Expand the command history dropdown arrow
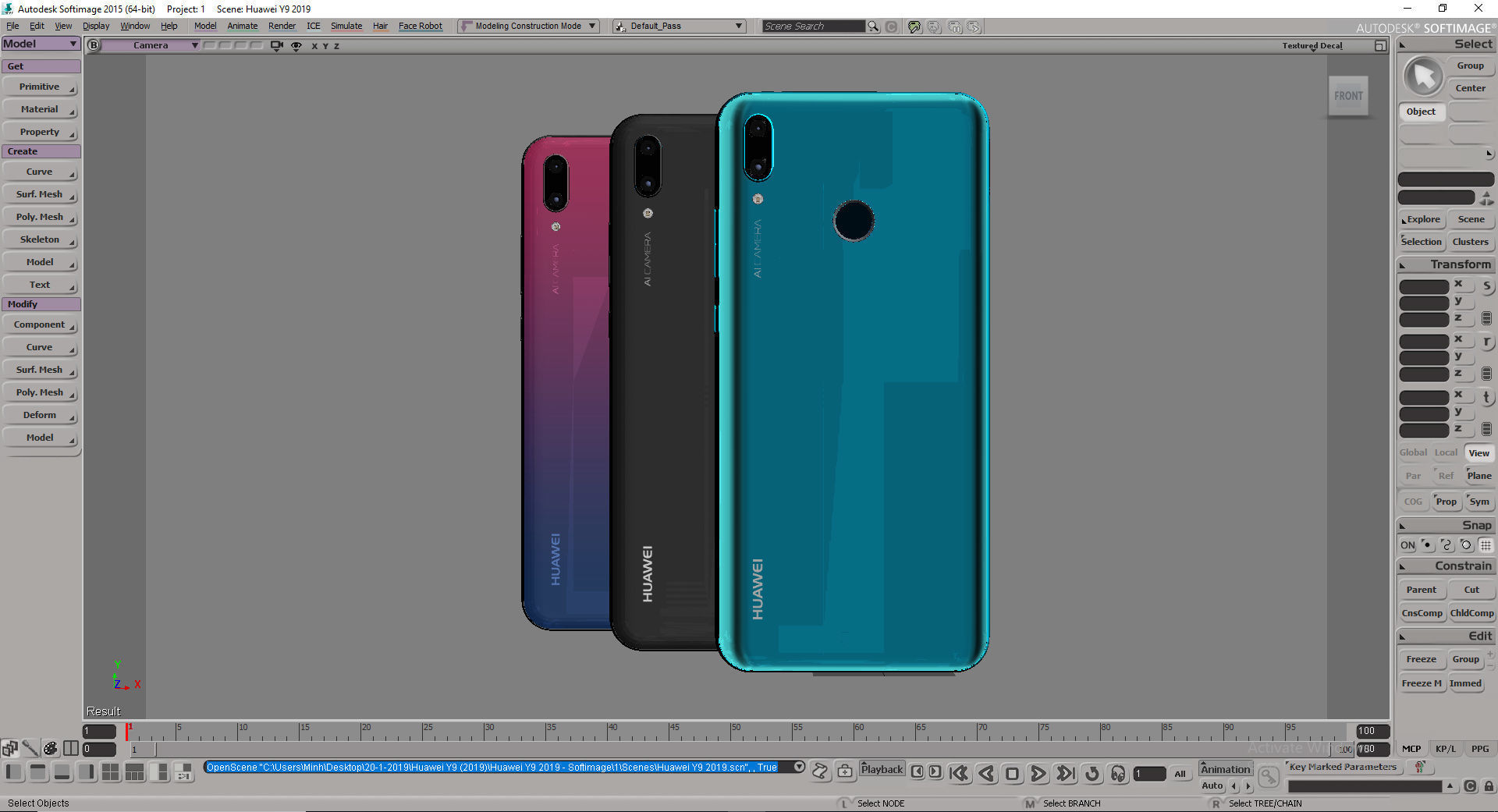The height and width of the screenshot is (812, 1498). (799, 768)
